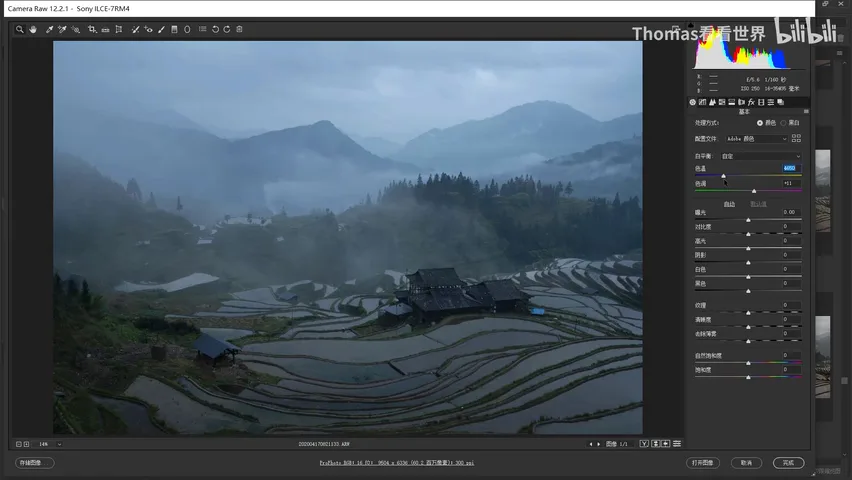Click the 饱和度 saturation slider handle
852x480 pixels.
748,377
